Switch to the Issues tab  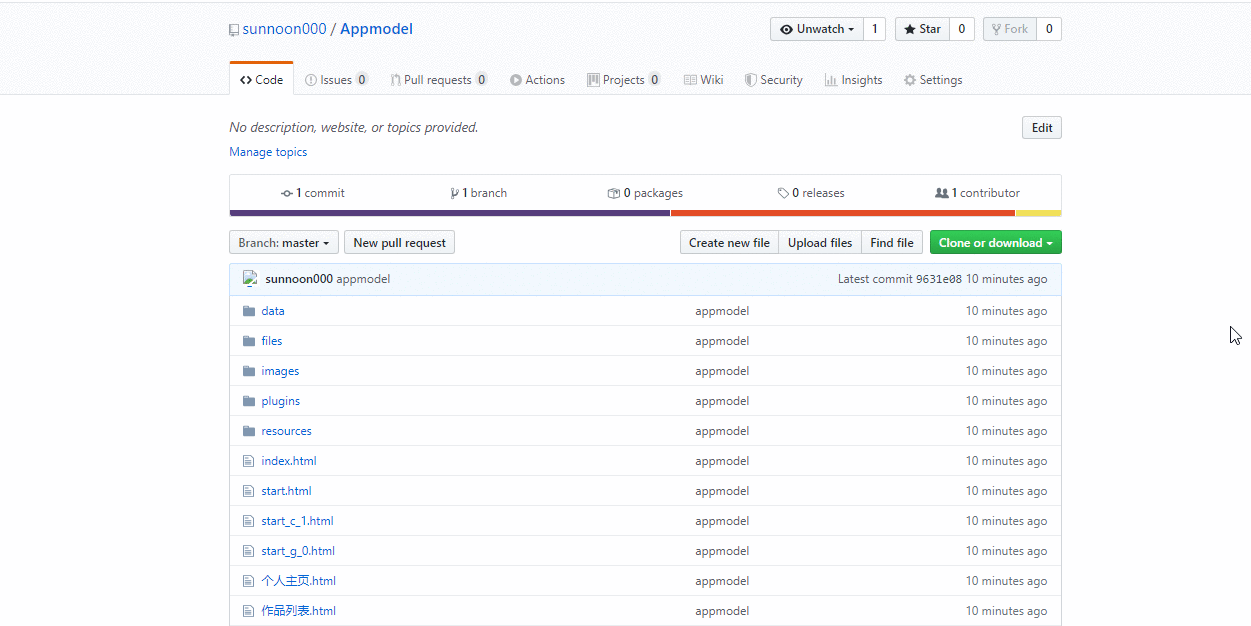336,80
